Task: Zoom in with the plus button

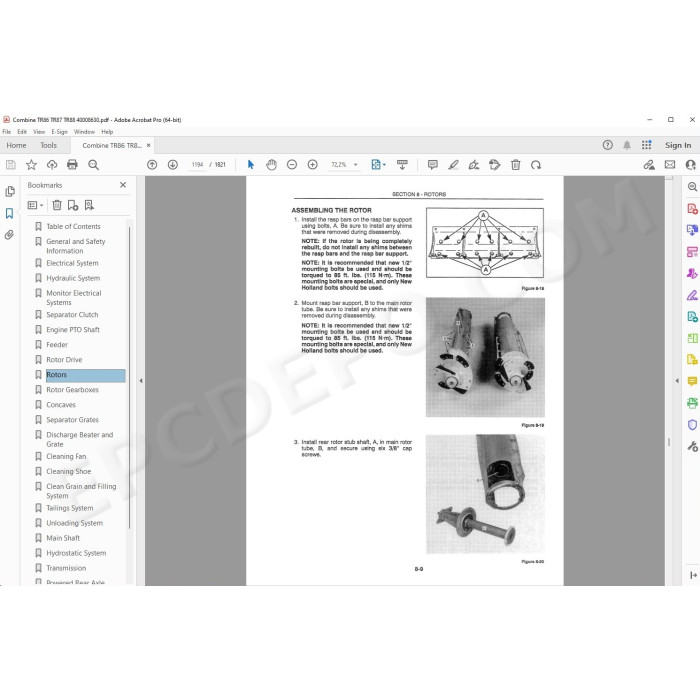Action: [x=312, y=165]
